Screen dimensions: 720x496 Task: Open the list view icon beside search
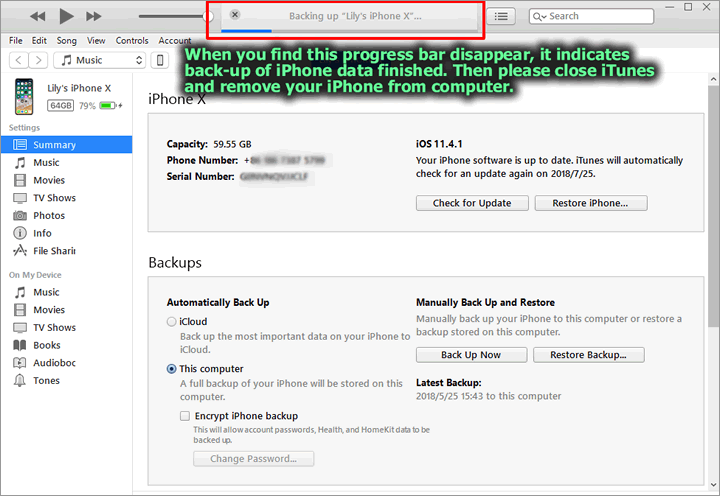coord(502,16)
